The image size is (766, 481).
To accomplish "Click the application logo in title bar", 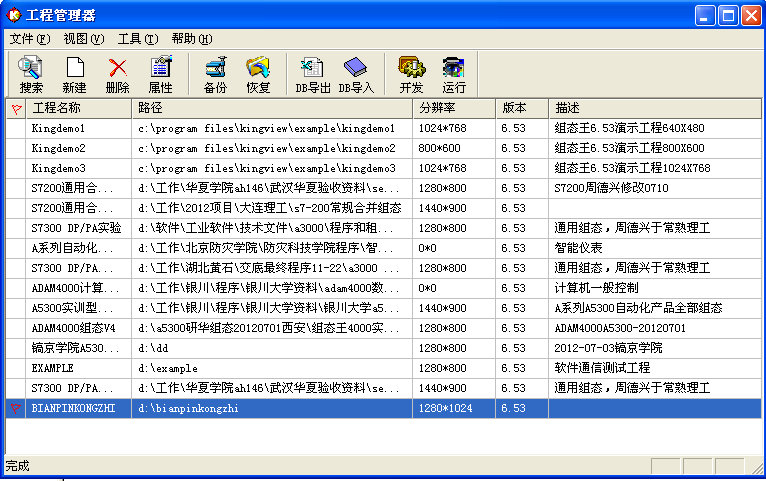I will pos(14,15).
